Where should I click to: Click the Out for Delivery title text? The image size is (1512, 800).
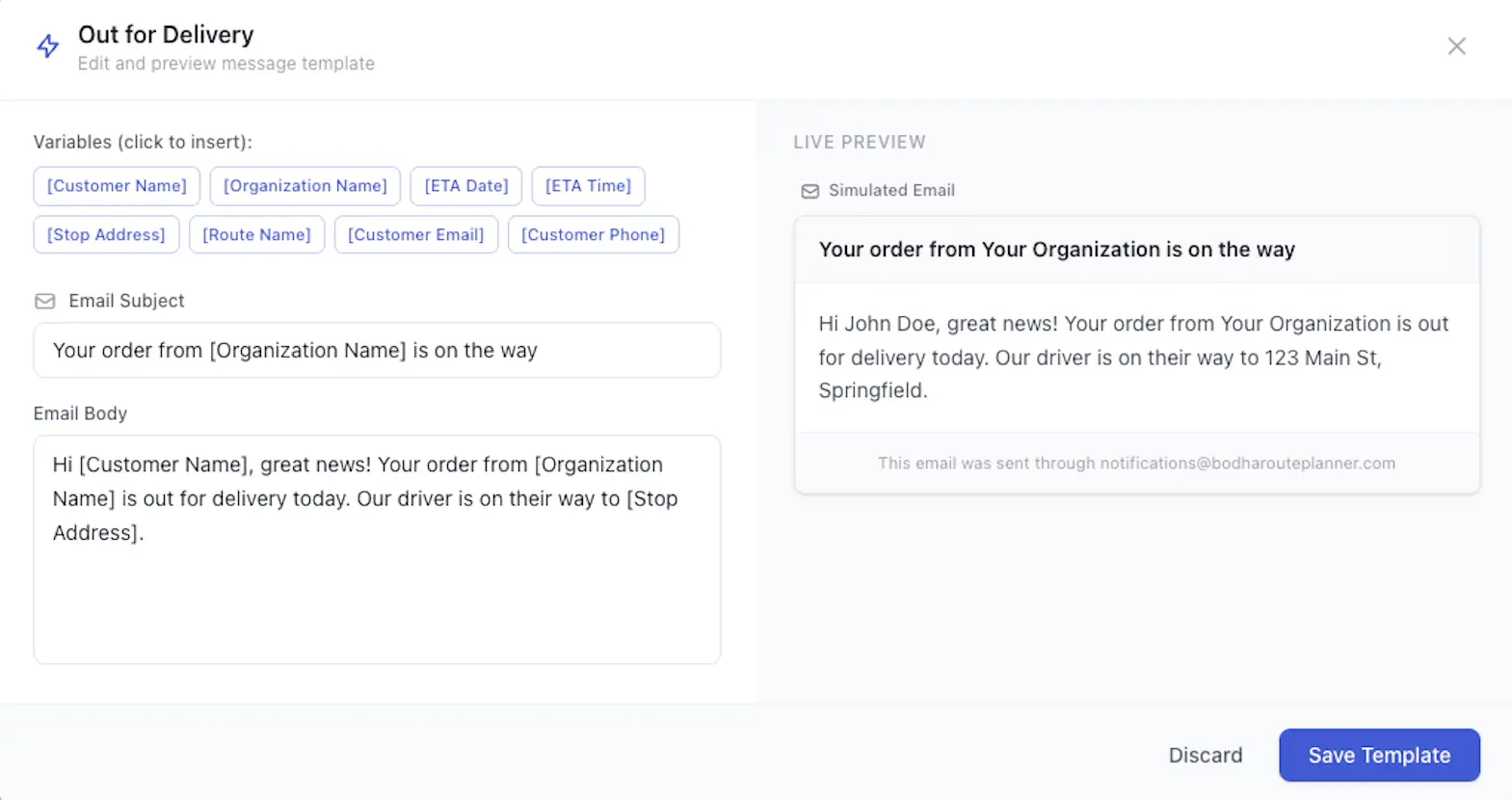point(166,35)
